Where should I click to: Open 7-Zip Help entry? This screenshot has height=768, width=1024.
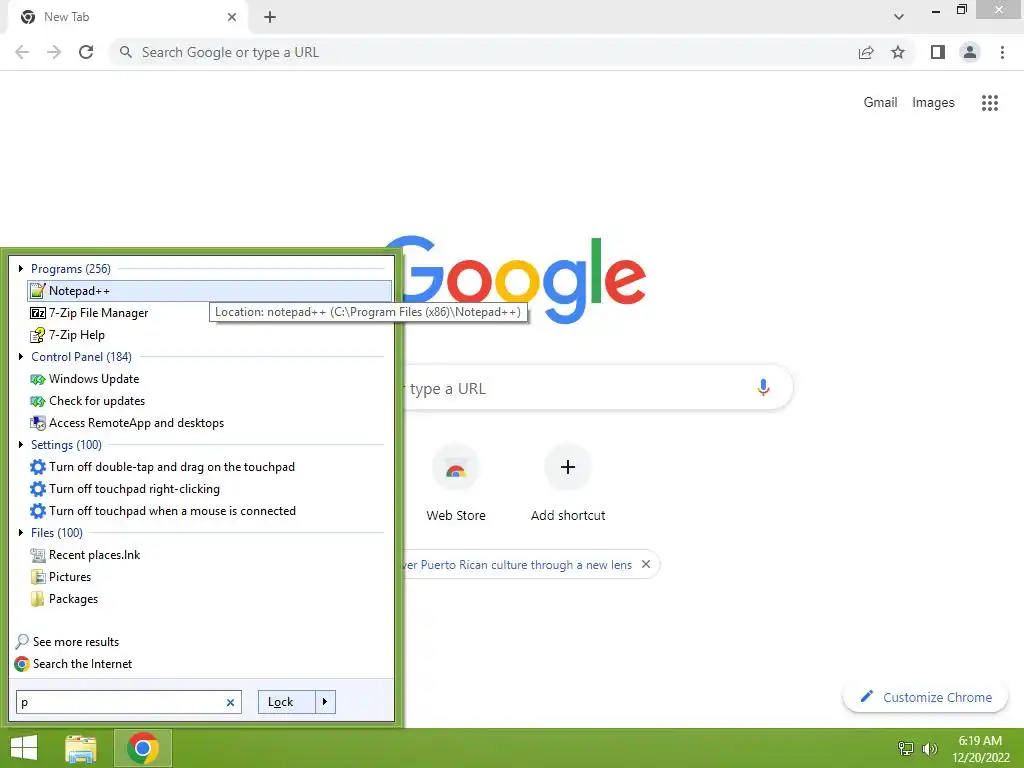[x=76, y=335]
